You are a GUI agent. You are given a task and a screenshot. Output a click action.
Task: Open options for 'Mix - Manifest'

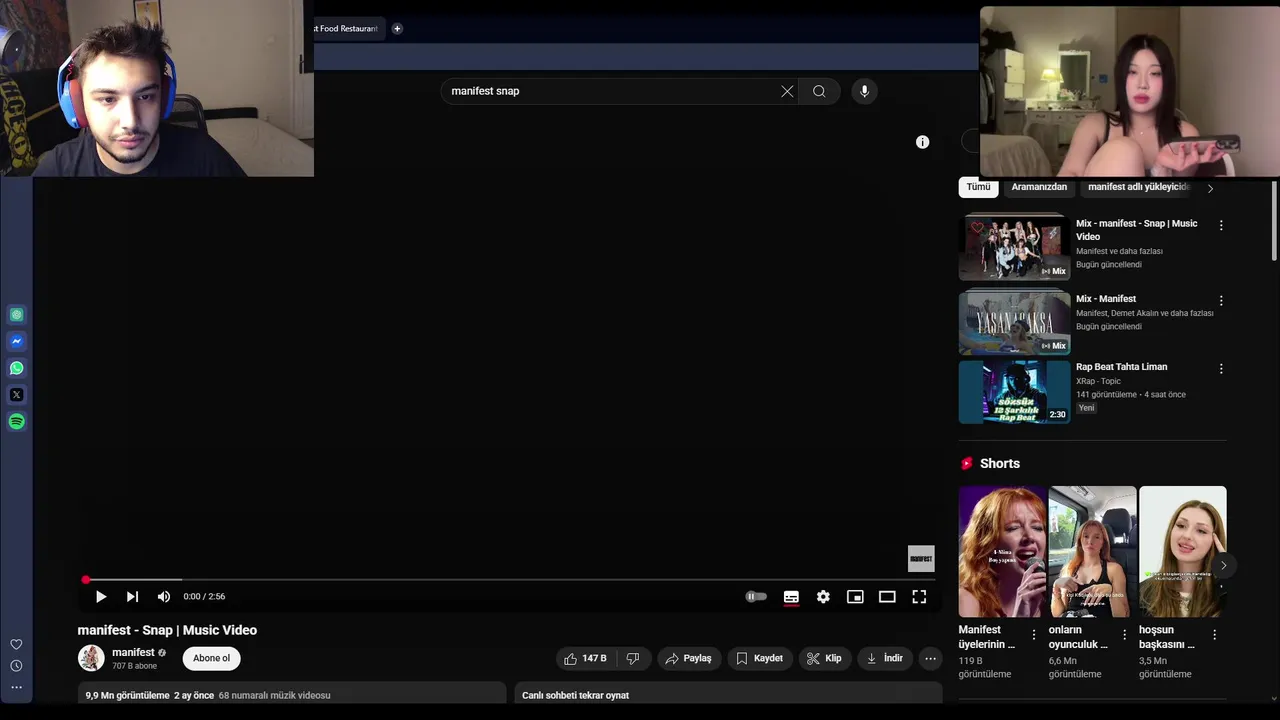point(1221,301)
